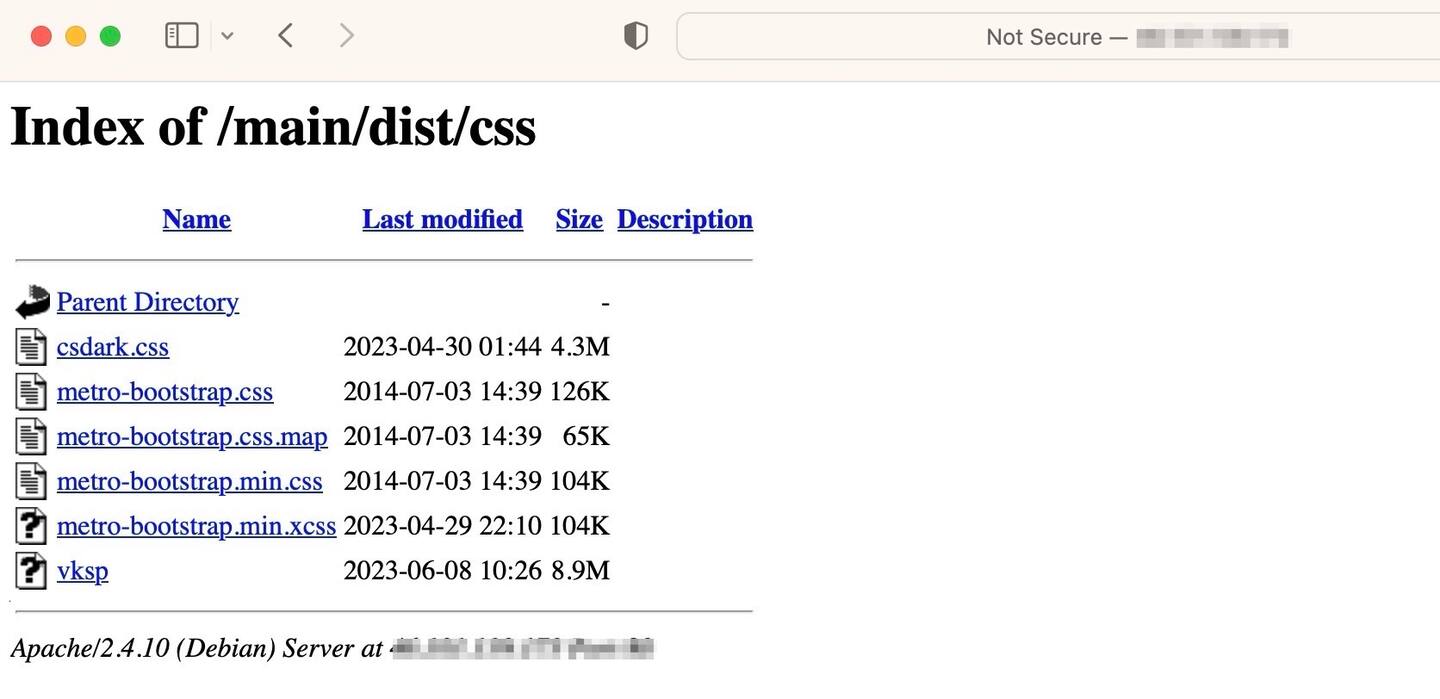Open metro-bootstrap.css file link

164,392
